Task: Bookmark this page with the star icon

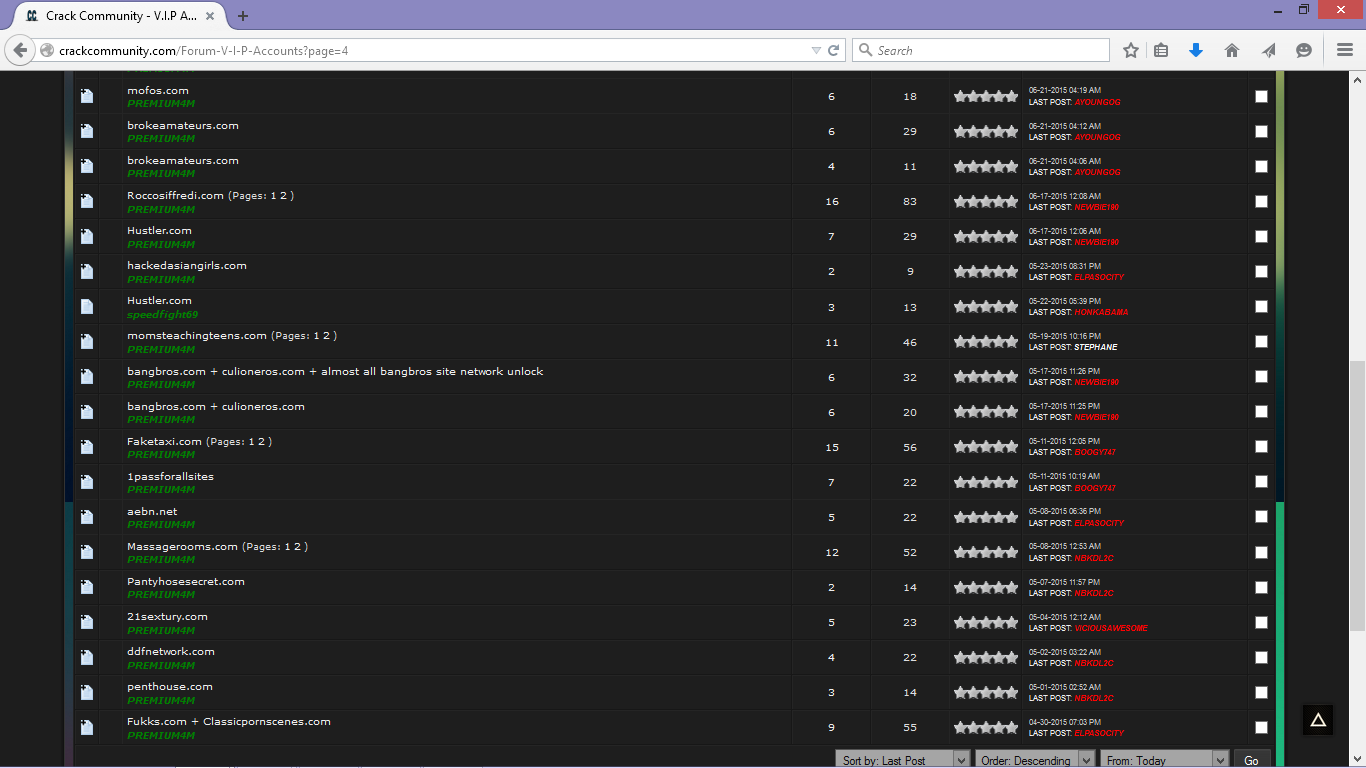Action: (1131, 50)
